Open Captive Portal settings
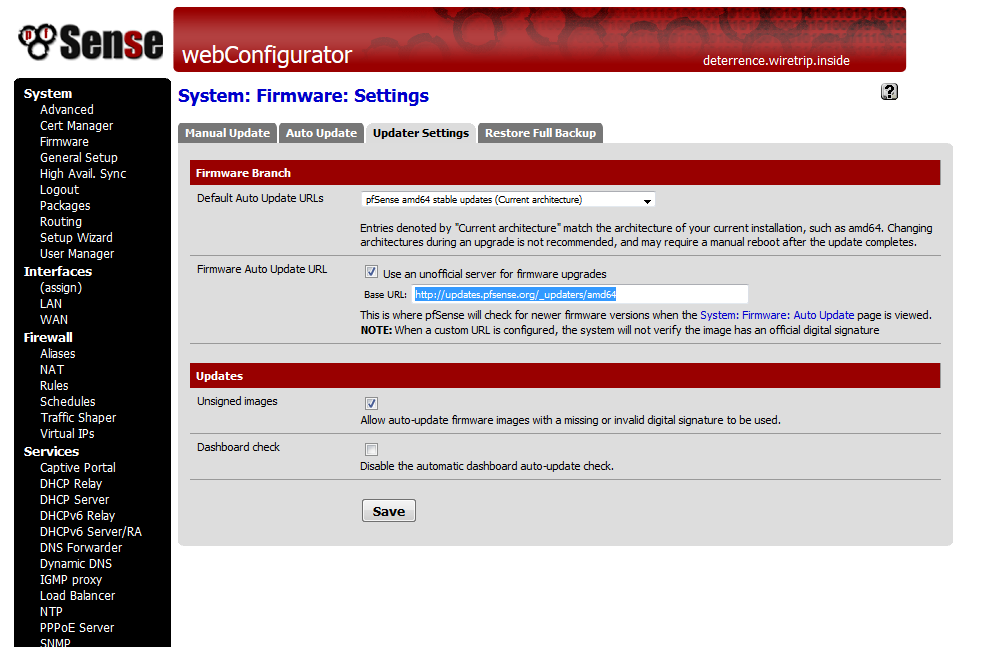Image resolution: width=987 pixels, height=647 pixels. [x=77, y=468]
